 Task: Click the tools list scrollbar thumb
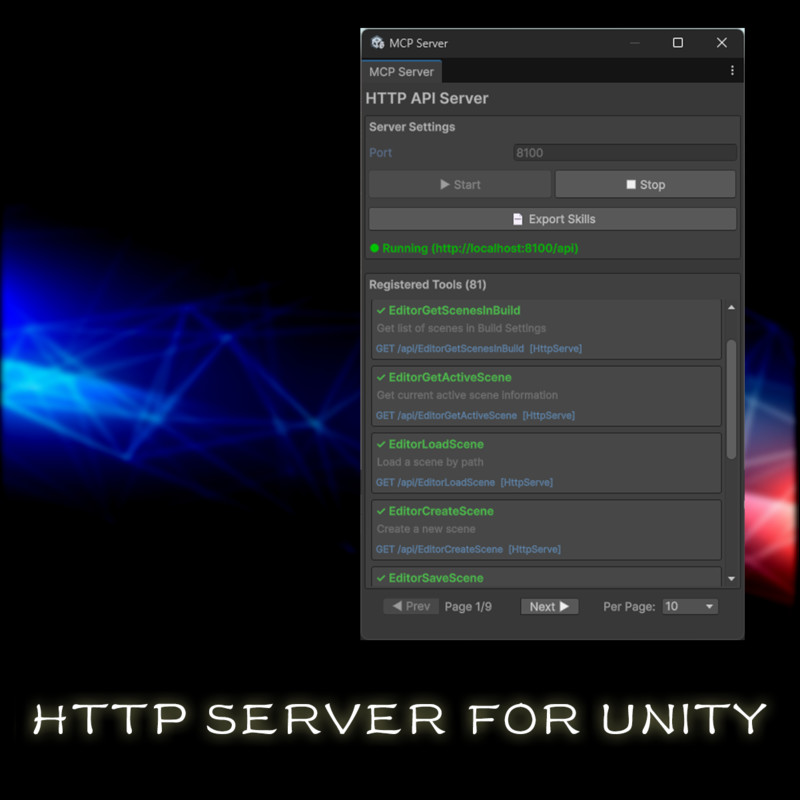[x=731, y=399]
